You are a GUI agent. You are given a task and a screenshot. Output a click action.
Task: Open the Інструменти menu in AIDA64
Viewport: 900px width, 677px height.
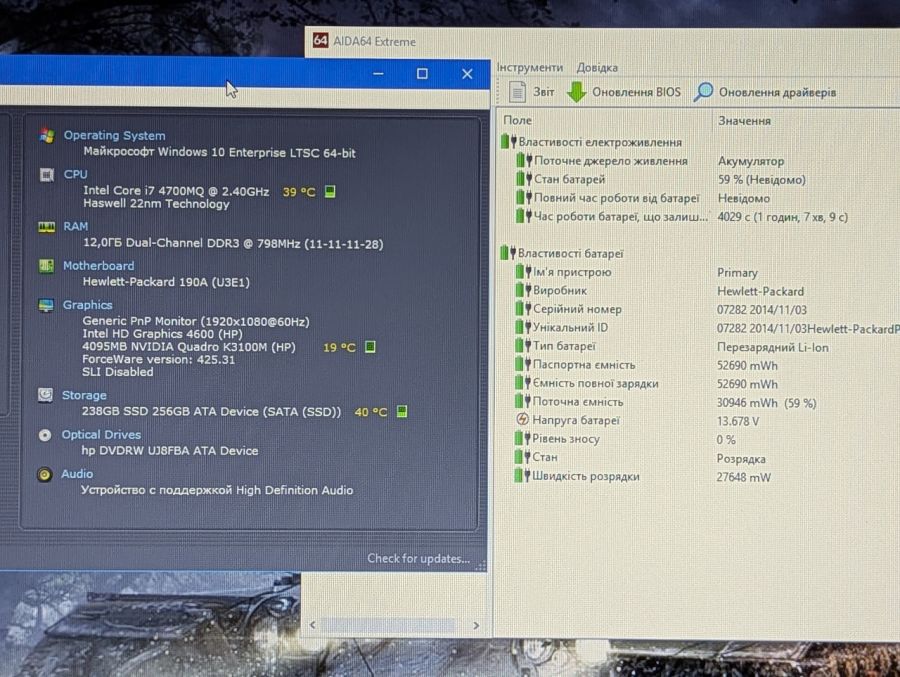tap(530, 67)
